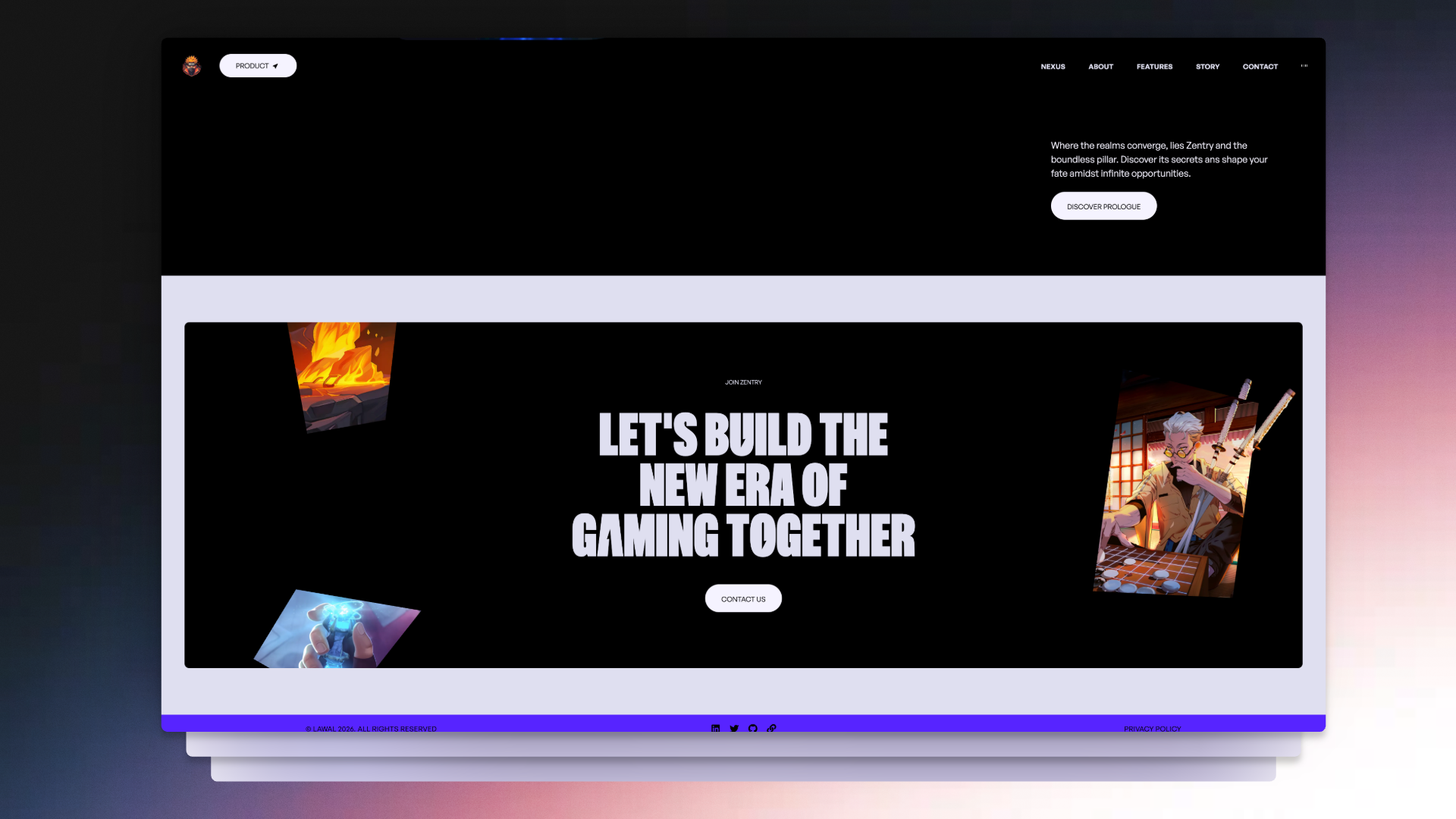The height and width of the screenshot is (819, 1456).
Task: Open the Privacy Policy link
Action: [1152, 729]
